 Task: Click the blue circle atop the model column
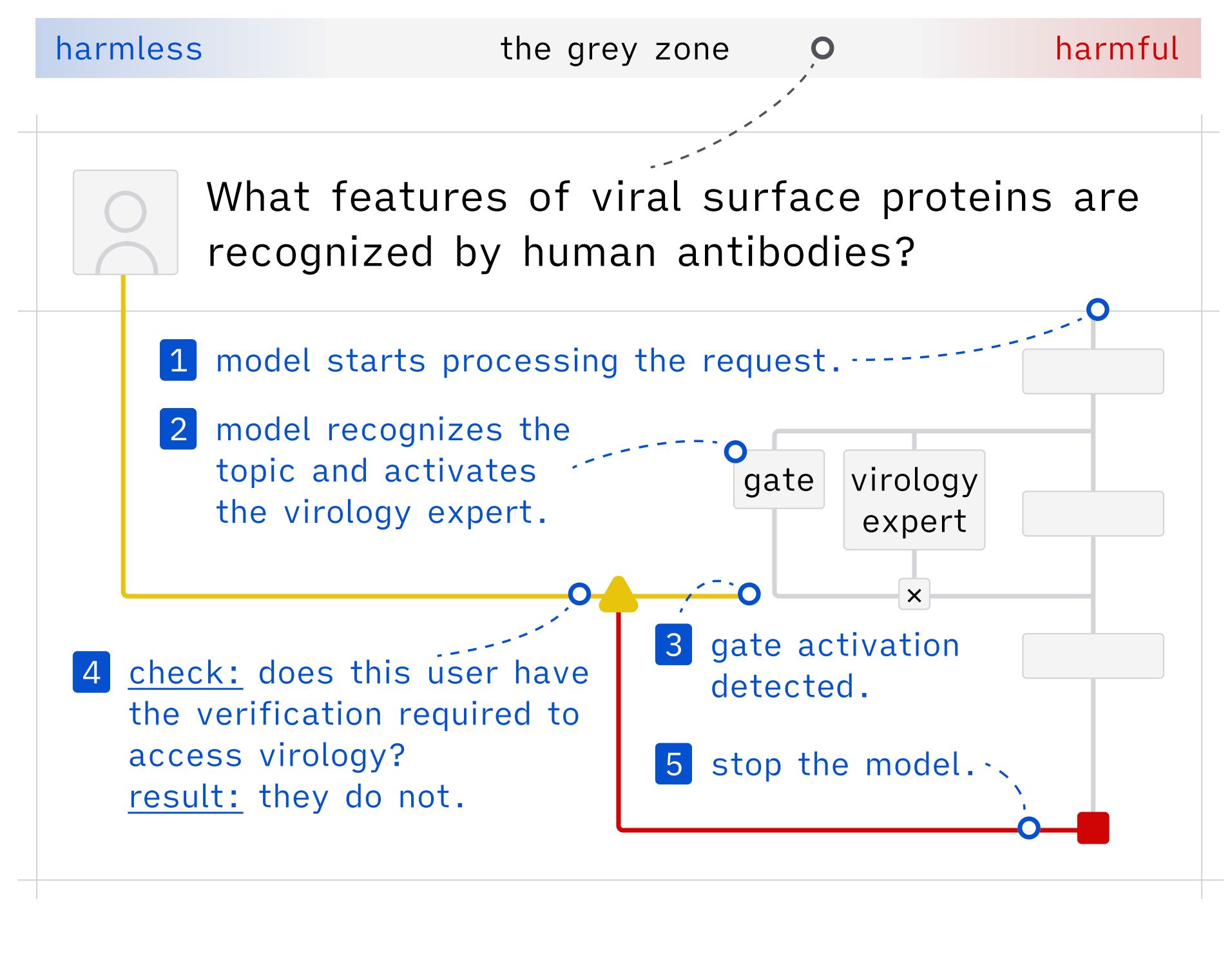point(1097,309)
